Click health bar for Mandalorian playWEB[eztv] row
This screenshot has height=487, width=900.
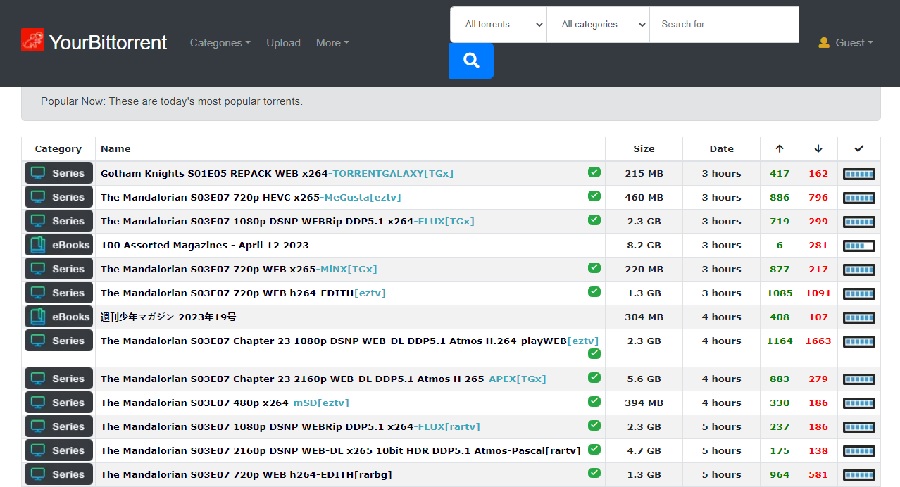[x=859, y=342]
